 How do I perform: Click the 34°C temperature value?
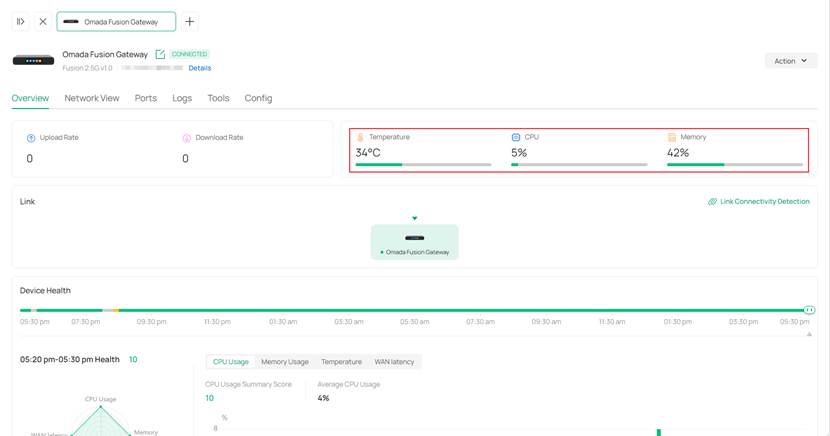coord(368,153)
